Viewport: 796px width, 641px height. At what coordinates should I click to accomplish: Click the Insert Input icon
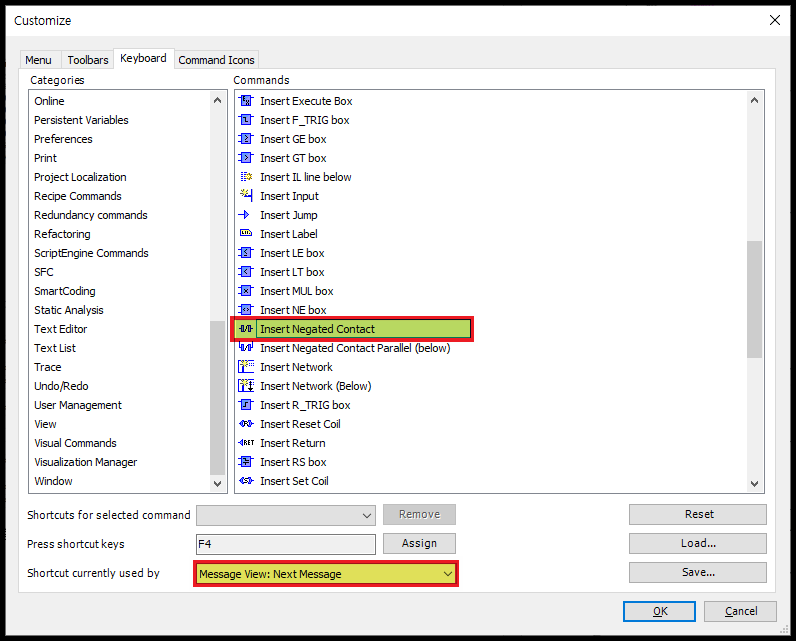pos(246,196)
